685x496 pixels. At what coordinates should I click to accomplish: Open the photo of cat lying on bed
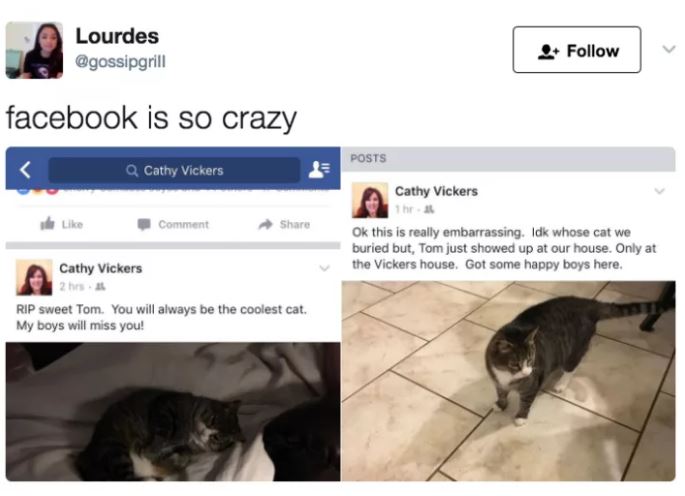click(x=173, y=412)
